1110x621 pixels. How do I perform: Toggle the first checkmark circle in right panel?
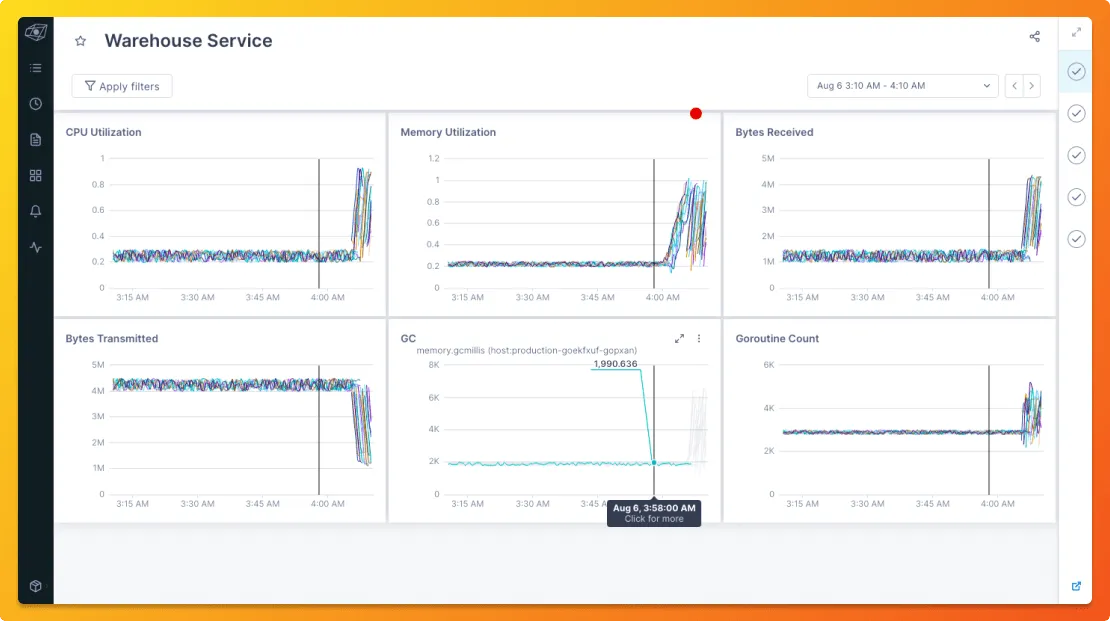point(1076,72)
